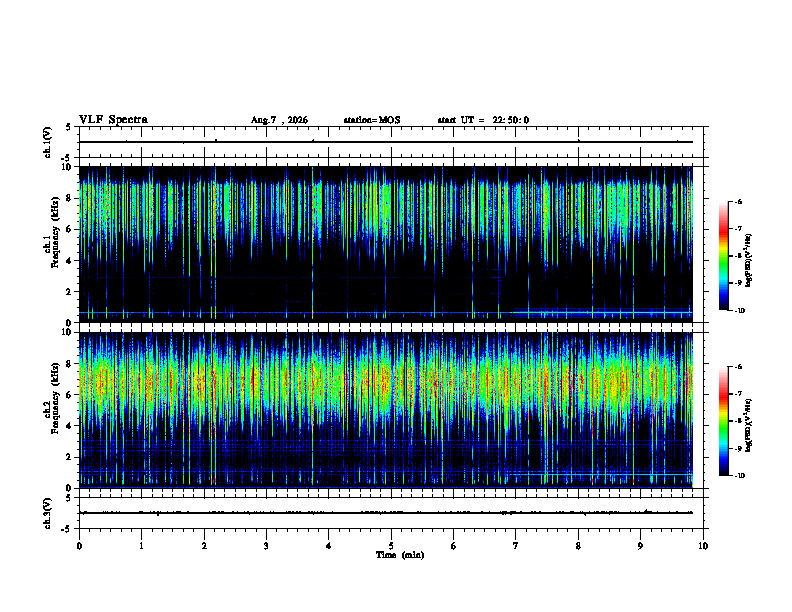The width and height of the screenshot is (792, 612).
Task: Click the ch.2 color scale label "-10"
Action: 739,476
